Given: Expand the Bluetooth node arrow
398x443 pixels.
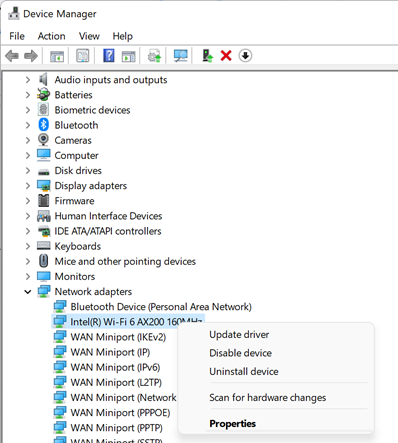Looking at the screenshot, I should click(28, 125).
